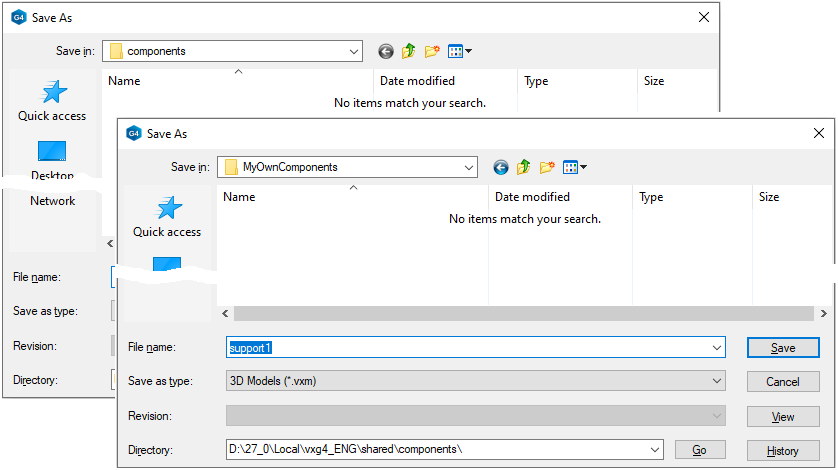Viewport: 838px width, 470px height.
Task: Click the View button
Action: click(x=783, y=416)
